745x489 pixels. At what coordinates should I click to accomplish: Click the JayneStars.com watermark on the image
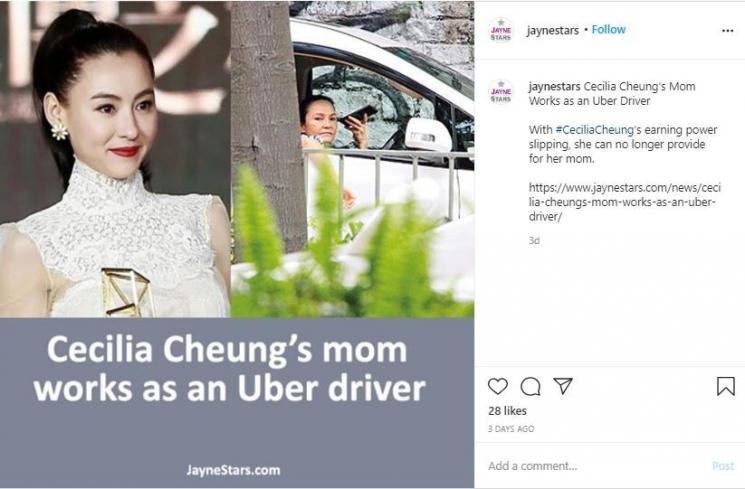click(x=233, y=470)
